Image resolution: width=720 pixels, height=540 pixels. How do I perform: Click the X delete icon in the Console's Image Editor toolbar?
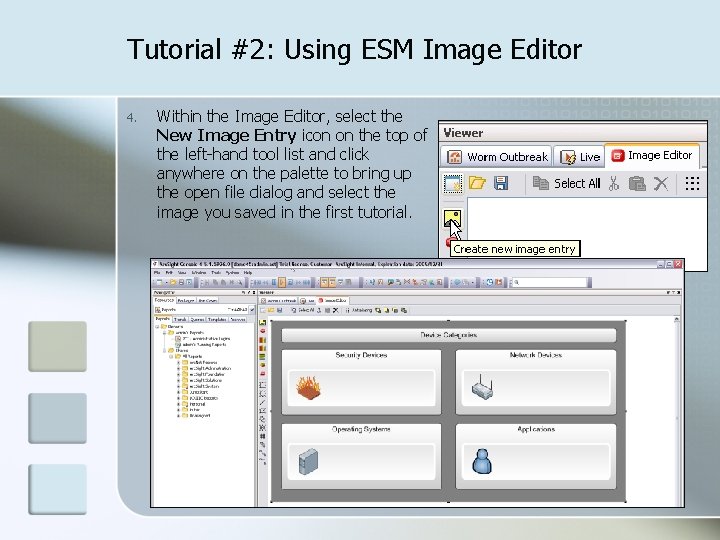point(336,310)
